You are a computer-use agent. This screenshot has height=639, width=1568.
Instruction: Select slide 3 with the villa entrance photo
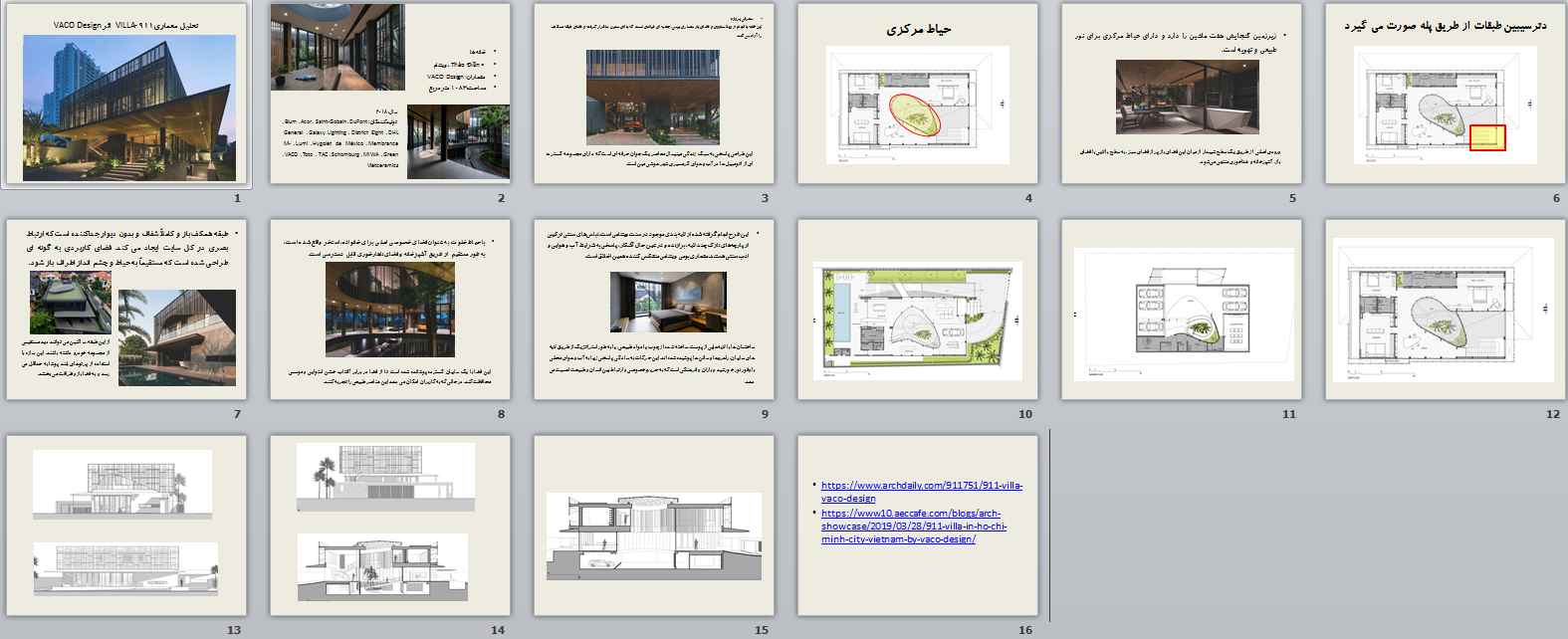point(654,95)
